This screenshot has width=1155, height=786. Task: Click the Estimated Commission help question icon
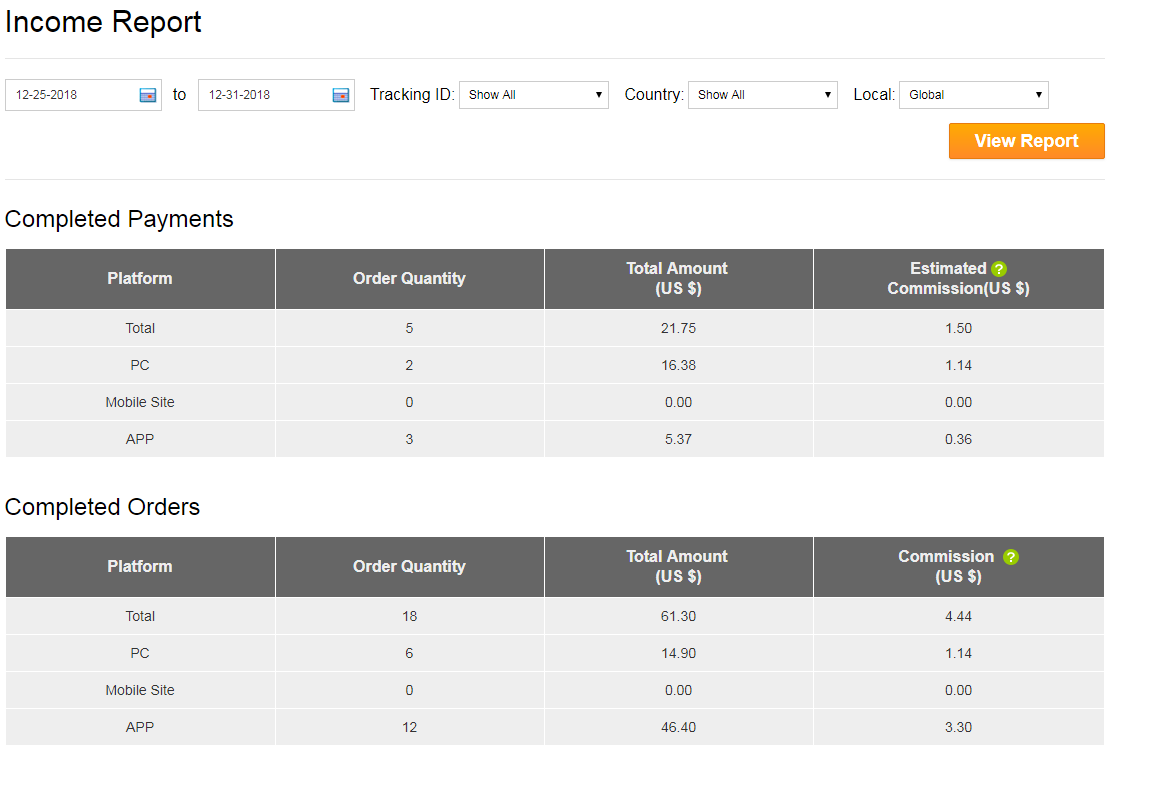(x=1000, y=269)
